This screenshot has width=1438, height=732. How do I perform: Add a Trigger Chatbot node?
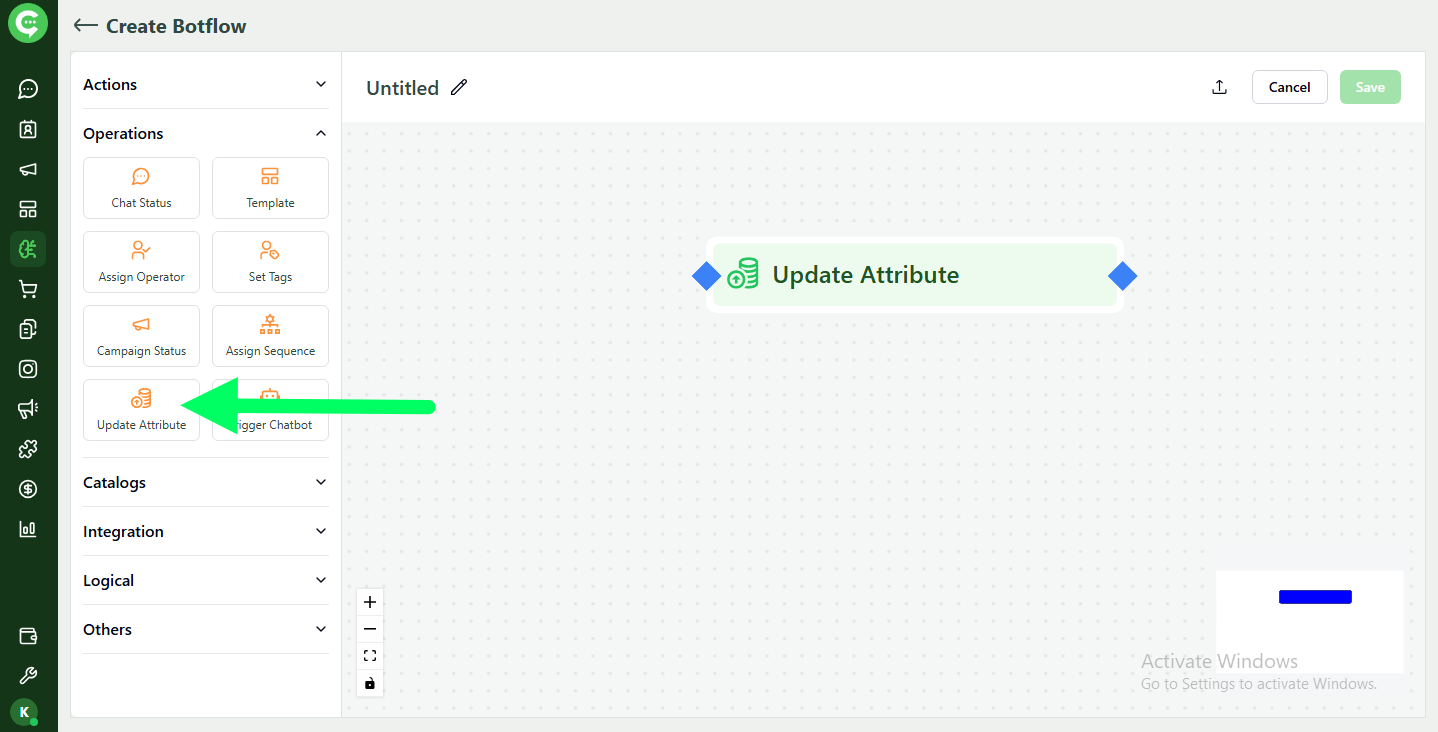270,410
